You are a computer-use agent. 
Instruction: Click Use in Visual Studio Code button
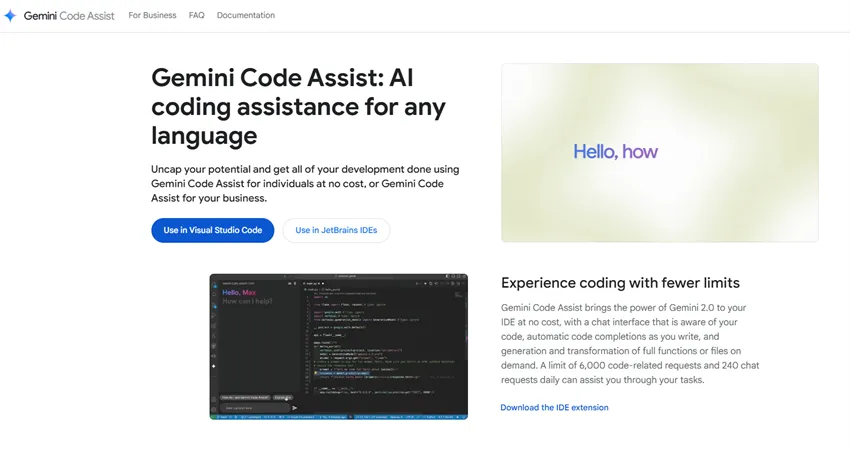pyautogui.click(x=212, y=230)
